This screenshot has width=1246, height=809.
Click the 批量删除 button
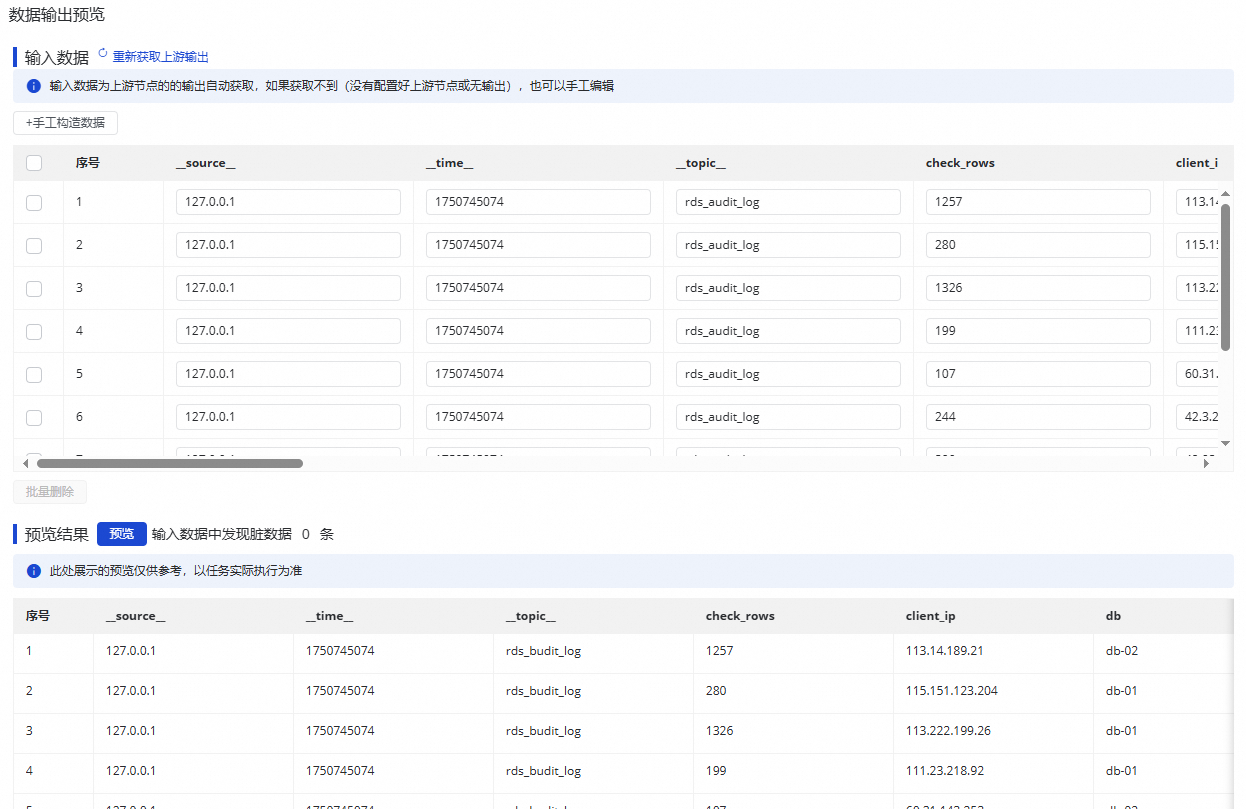pos(50,492)
